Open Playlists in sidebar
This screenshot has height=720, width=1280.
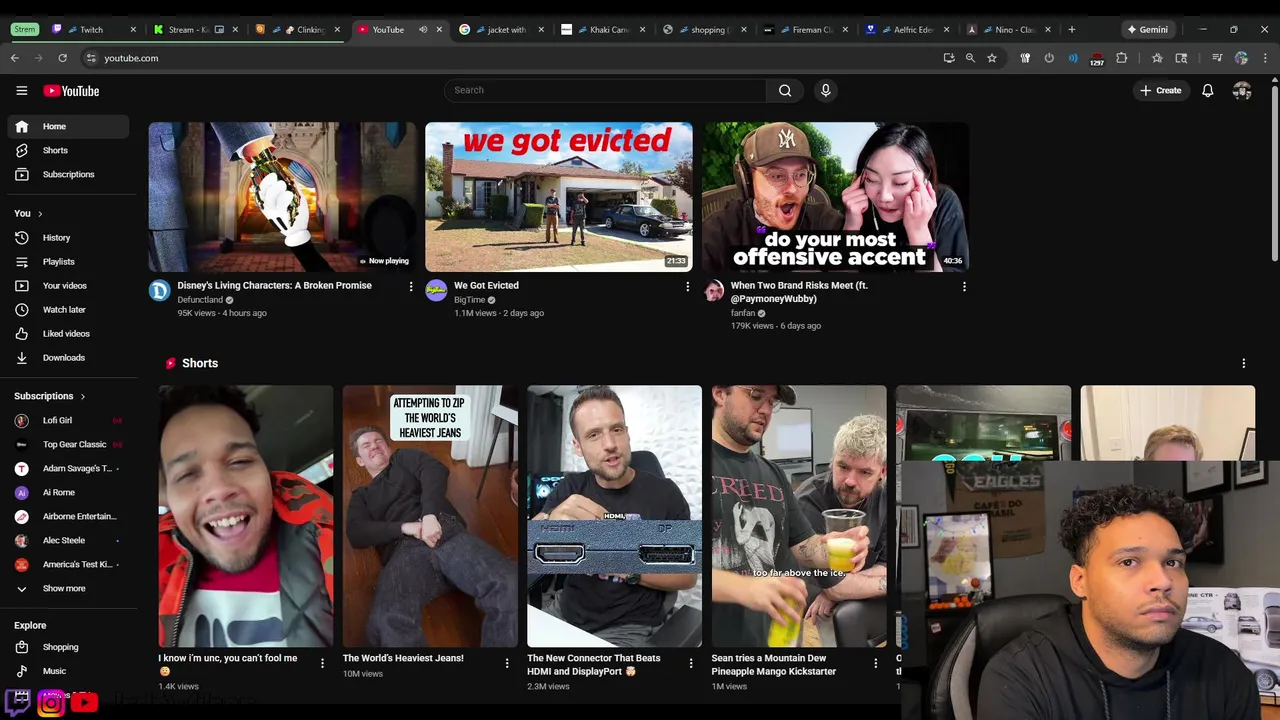coord(68,262)
